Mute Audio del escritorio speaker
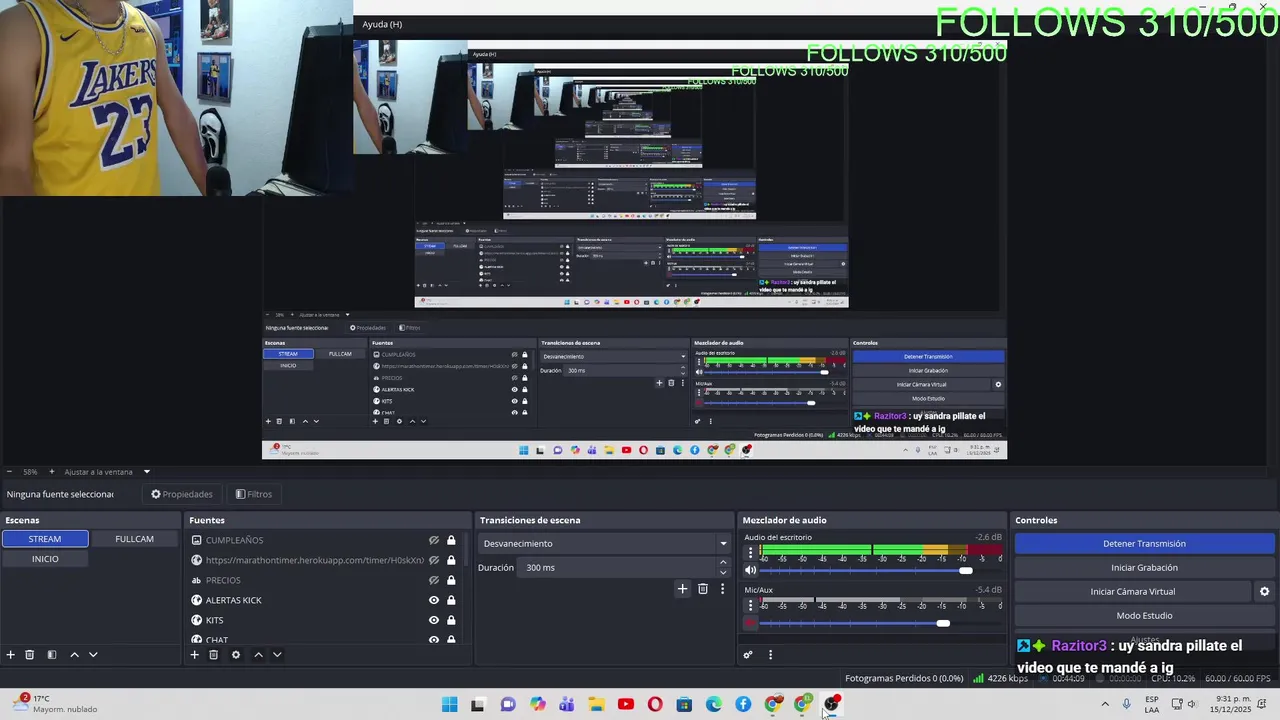The height and width of the screenshot is (720, 1280). (751, 570)
